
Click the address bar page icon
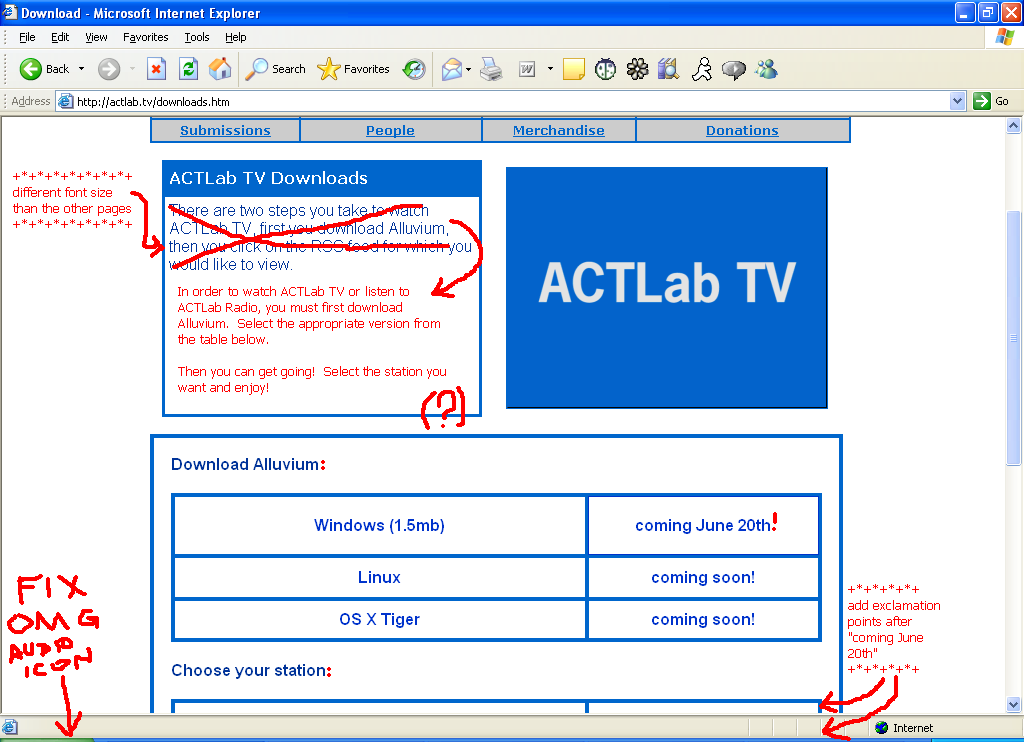click(65, 101)
